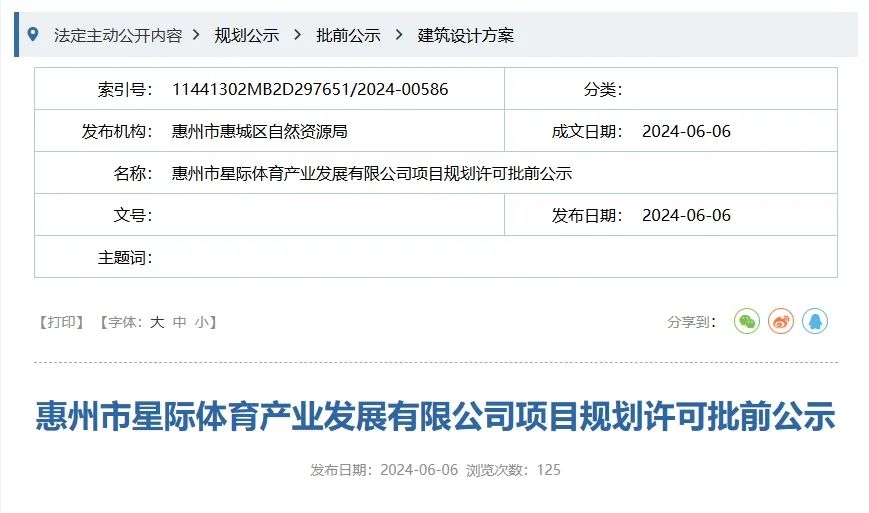Image resolution: width=869 pixels, height=513 pixels.
Task: Share to Weibo via red icon
Action: click(781, 321)
